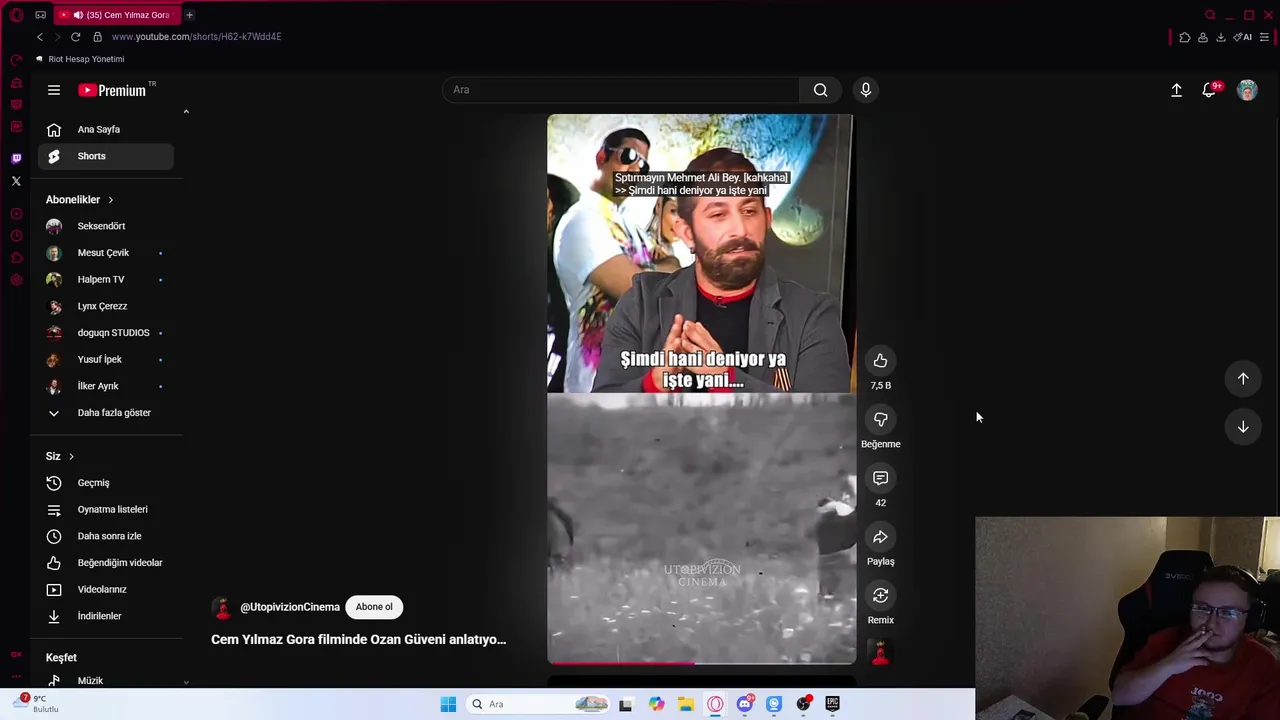Open Yusuf İpek subscription channel

(106, 360)
